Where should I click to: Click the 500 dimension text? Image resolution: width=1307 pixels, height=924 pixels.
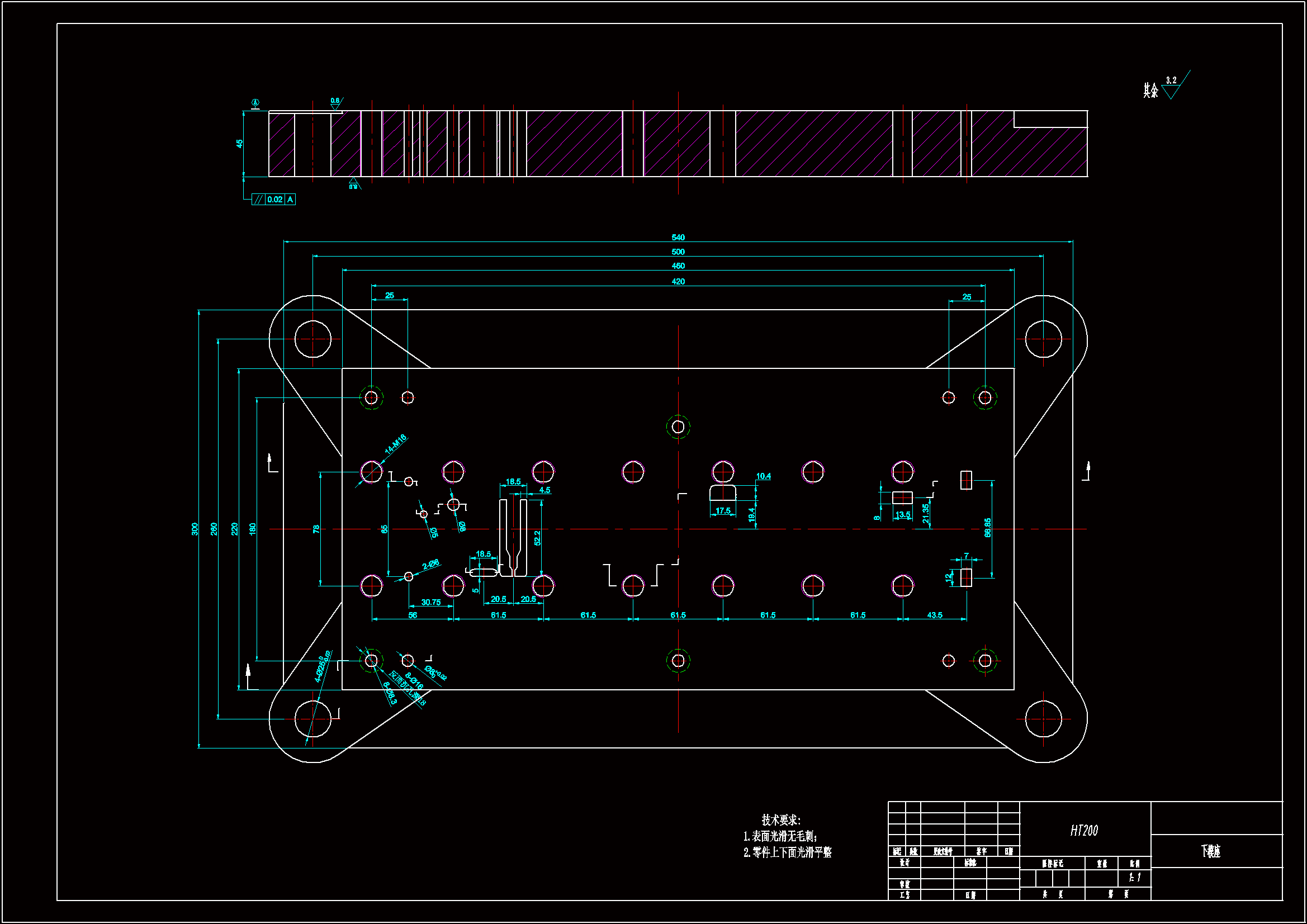tap(678, 252)
